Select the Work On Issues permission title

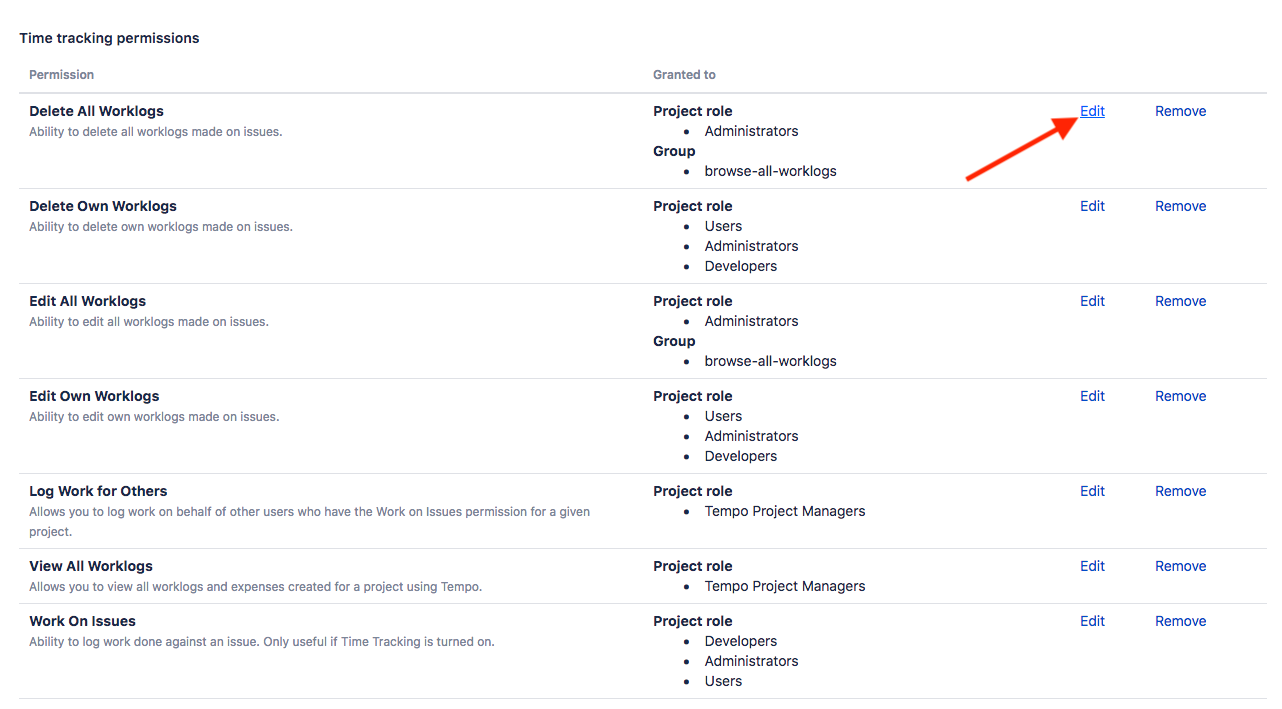coord(82,621)
